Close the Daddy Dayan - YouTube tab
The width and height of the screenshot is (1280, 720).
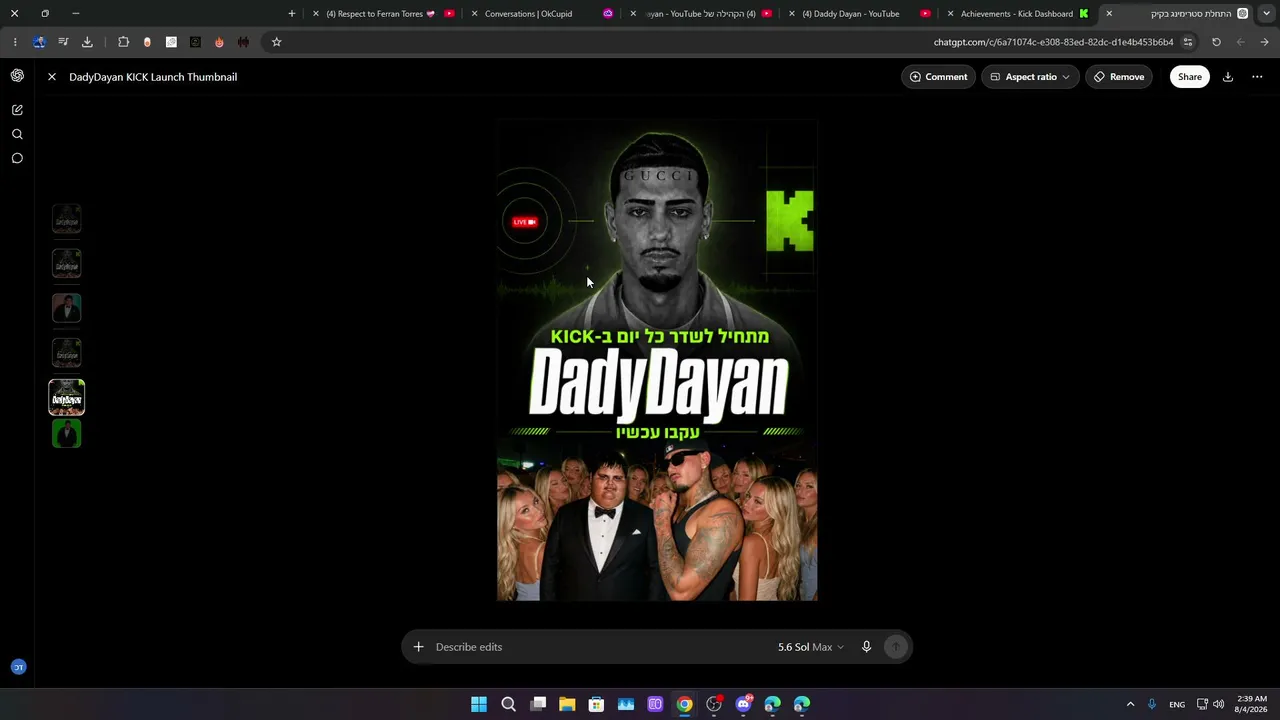792,14
